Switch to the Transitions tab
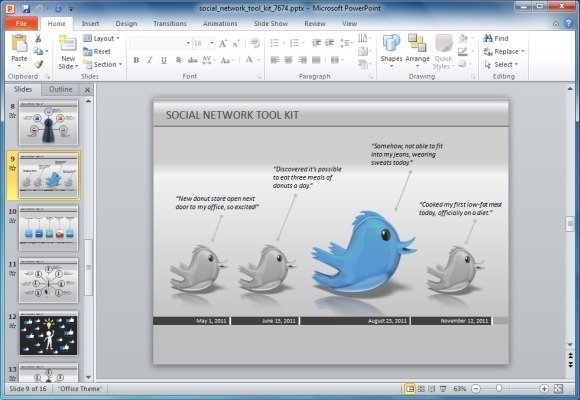The image size is (580, 400). [170, 23]
